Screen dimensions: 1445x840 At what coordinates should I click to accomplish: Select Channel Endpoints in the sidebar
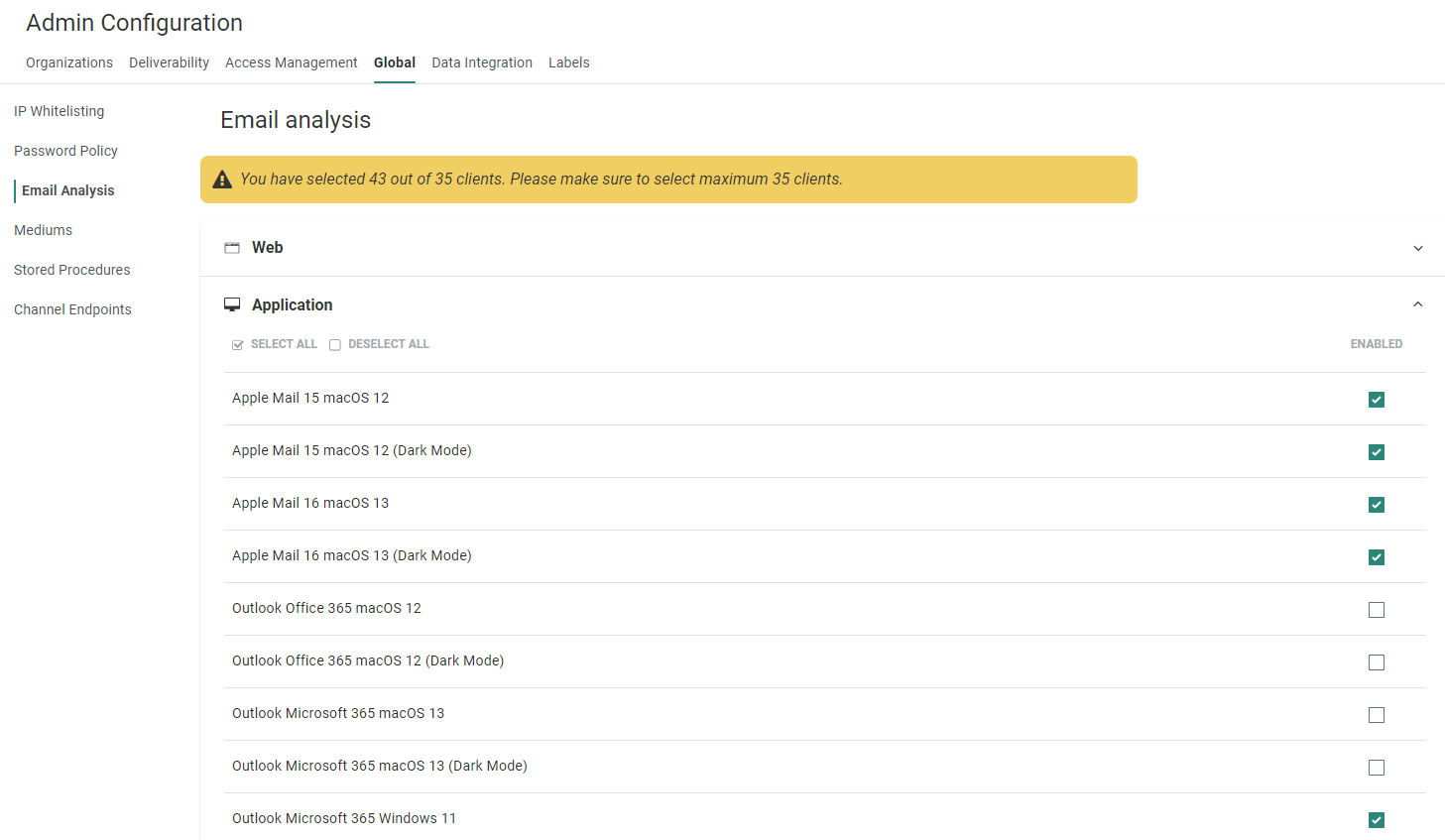coord(72,309)
